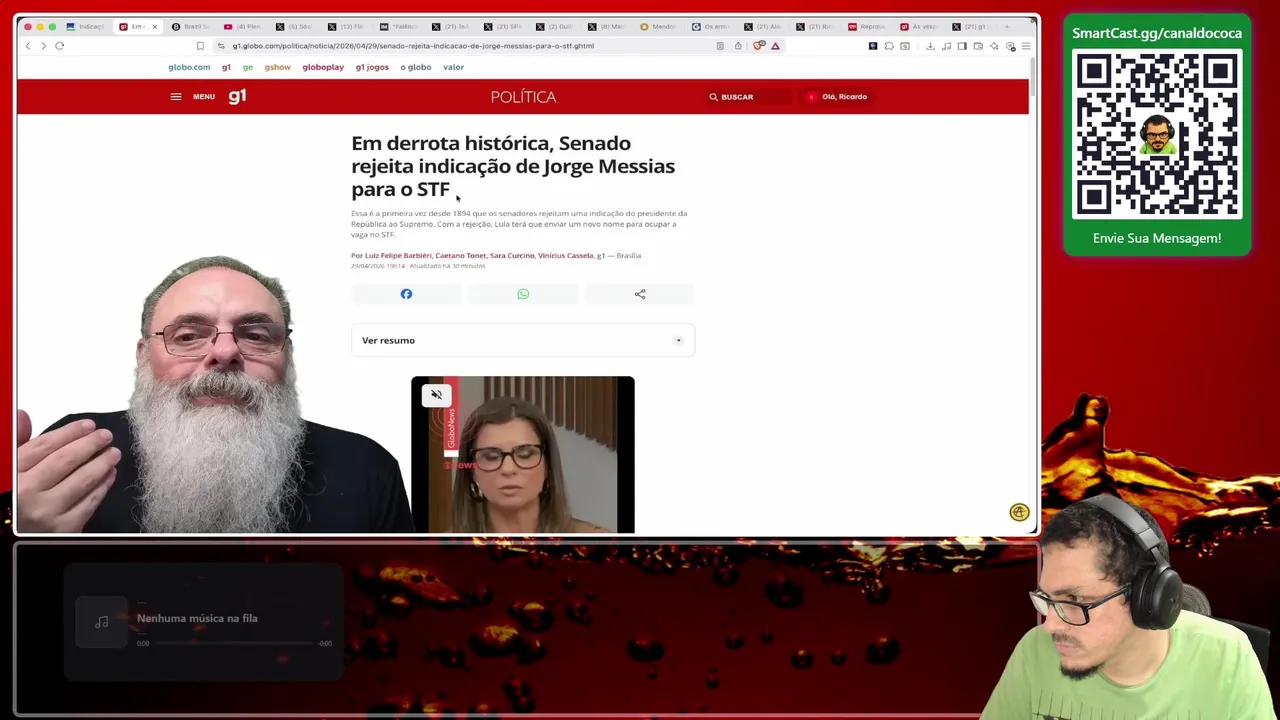Toggle the browser sidebar panel

962,46
